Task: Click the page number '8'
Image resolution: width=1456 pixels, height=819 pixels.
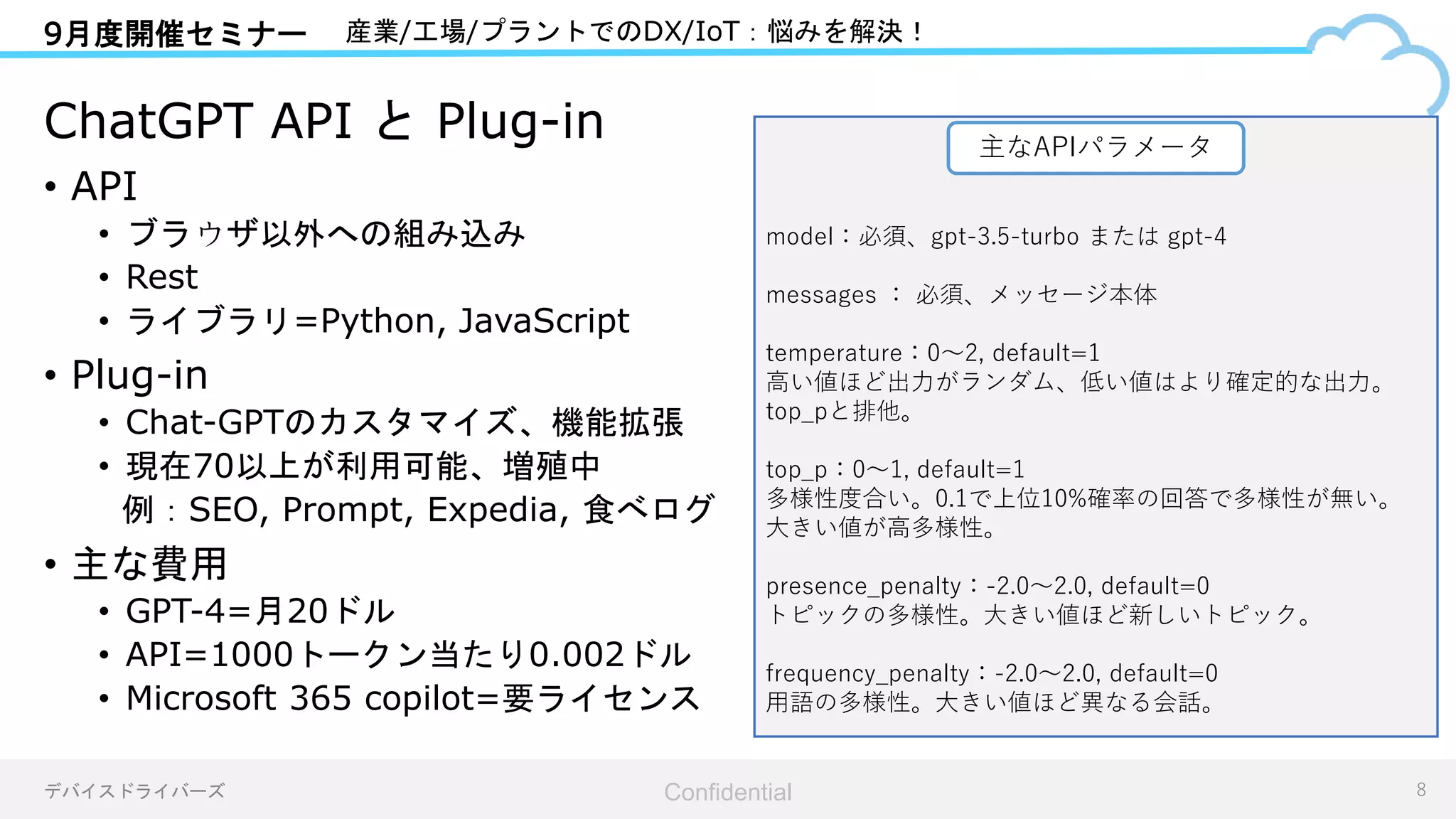Action: 1421,790
